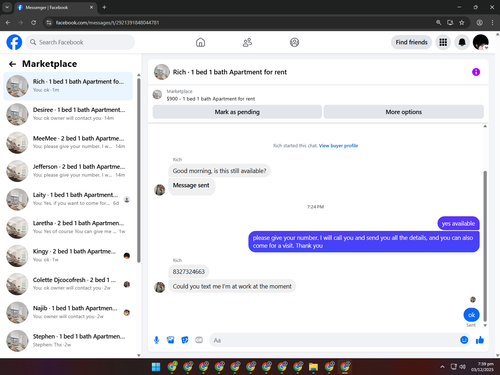Open a new browser tab
Viewport: 500px width, 375px height.
104,7
